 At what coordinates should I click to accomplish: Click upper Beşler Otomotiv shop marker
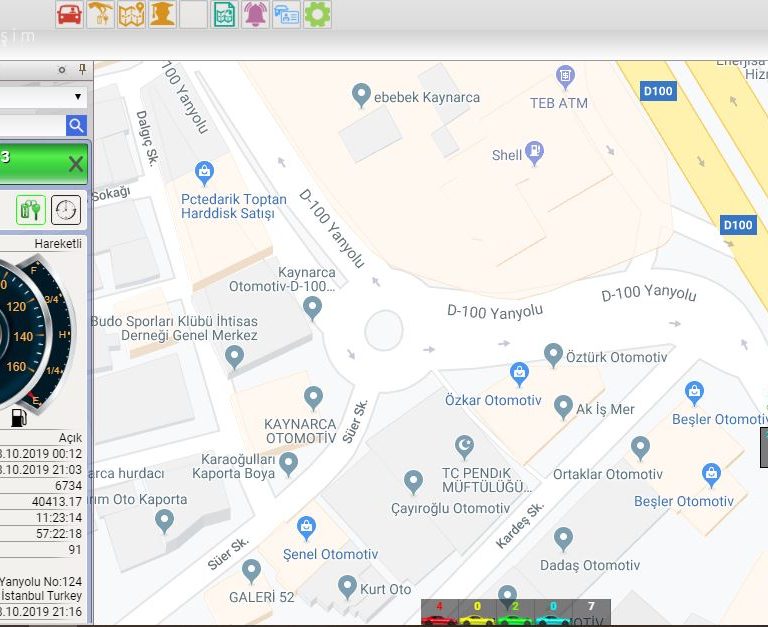(x=695, y=393)
